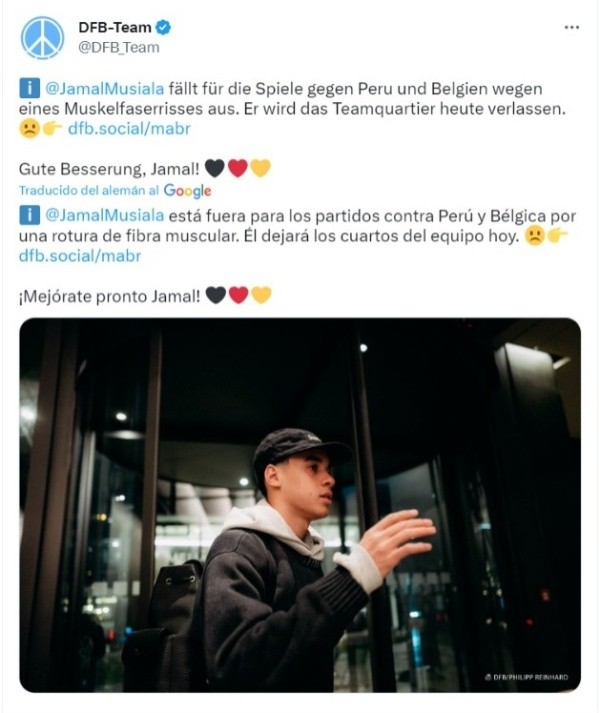Open the three-dot more options menu

[x=571, y=27]
